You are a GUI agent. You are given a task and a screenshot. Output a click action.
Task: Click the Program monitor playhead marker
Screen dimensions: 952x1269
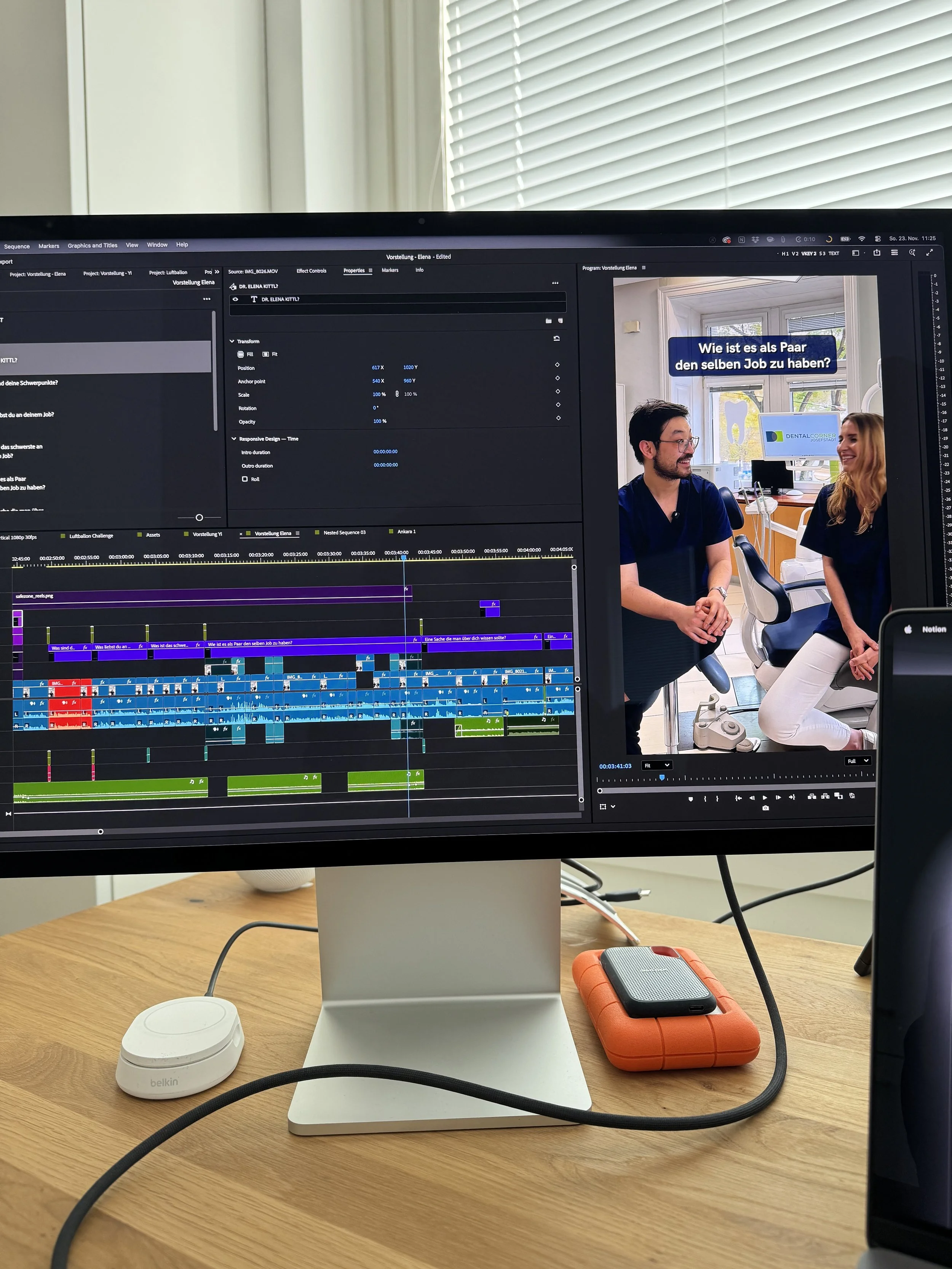tap(661, 778)
